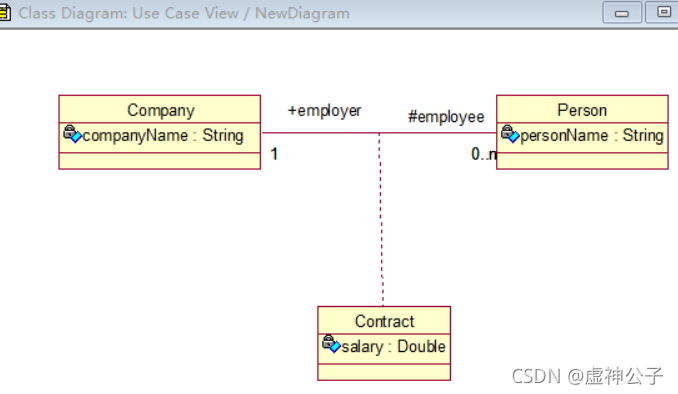Click the multiplicity 1 label near Company

274,154
